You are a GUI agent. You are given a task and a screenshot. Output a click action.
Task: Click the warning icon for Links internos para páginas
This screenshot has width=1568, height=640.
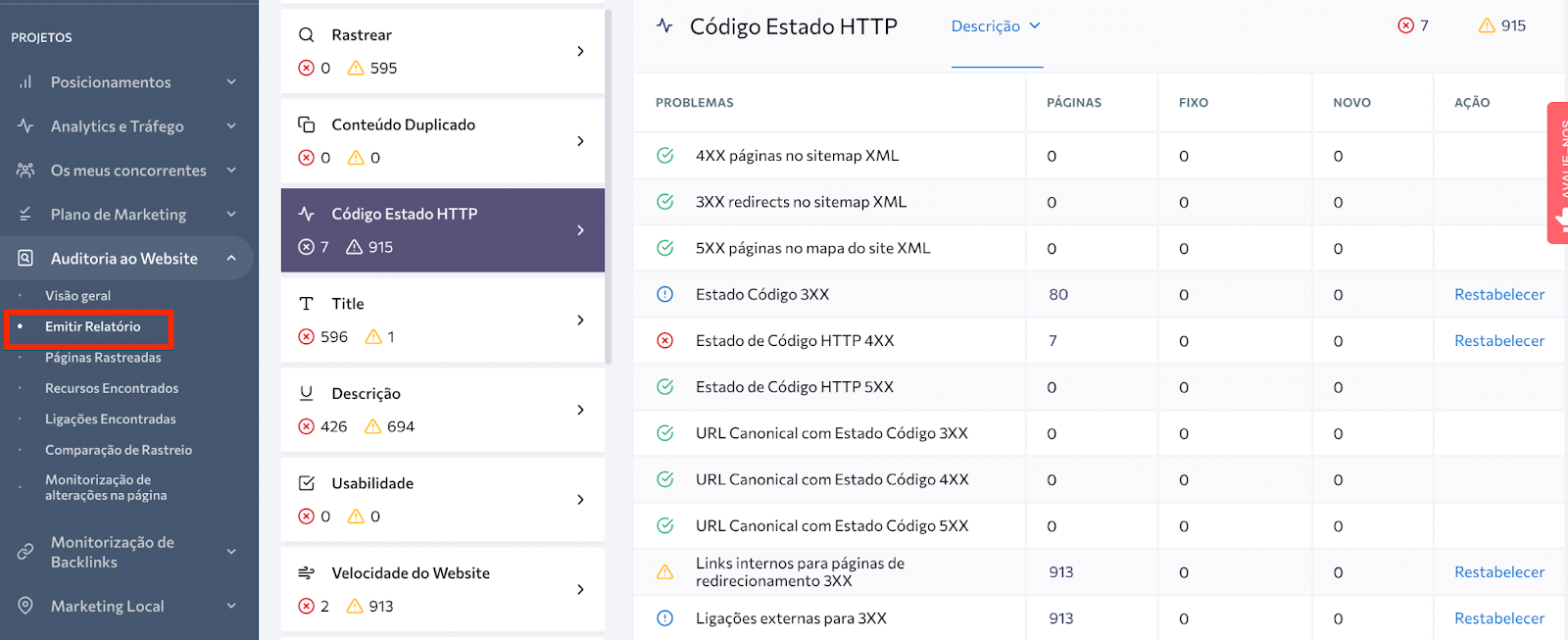pos(664,572)
